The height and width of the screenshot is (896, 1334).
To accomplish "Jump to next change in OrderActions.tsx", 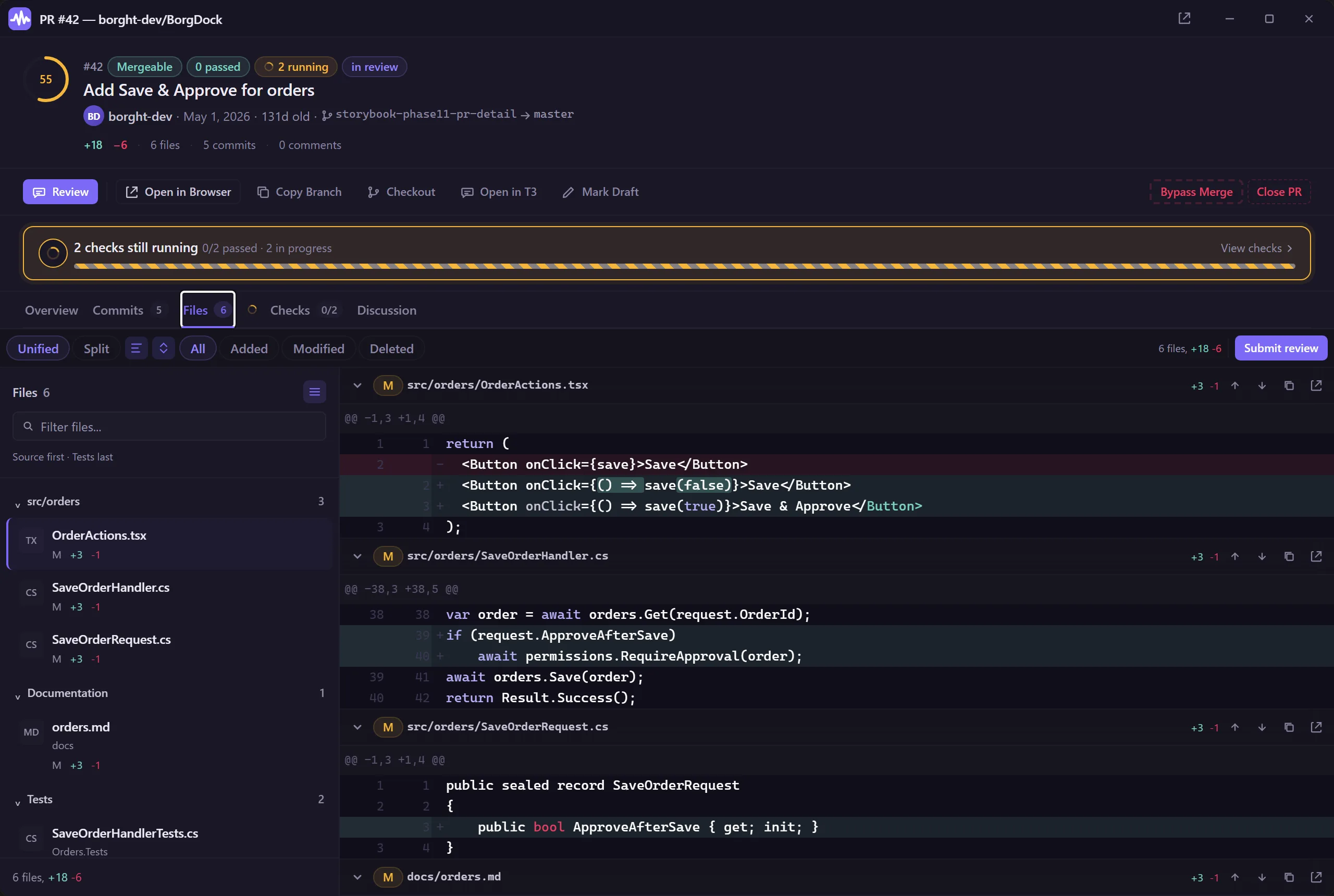I will 1262,385.
